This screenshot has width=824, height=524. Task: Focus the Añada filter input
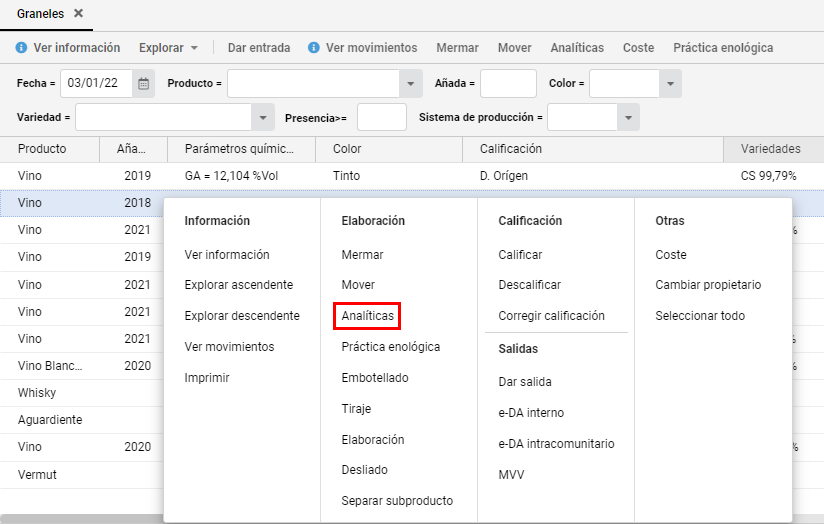508,84
